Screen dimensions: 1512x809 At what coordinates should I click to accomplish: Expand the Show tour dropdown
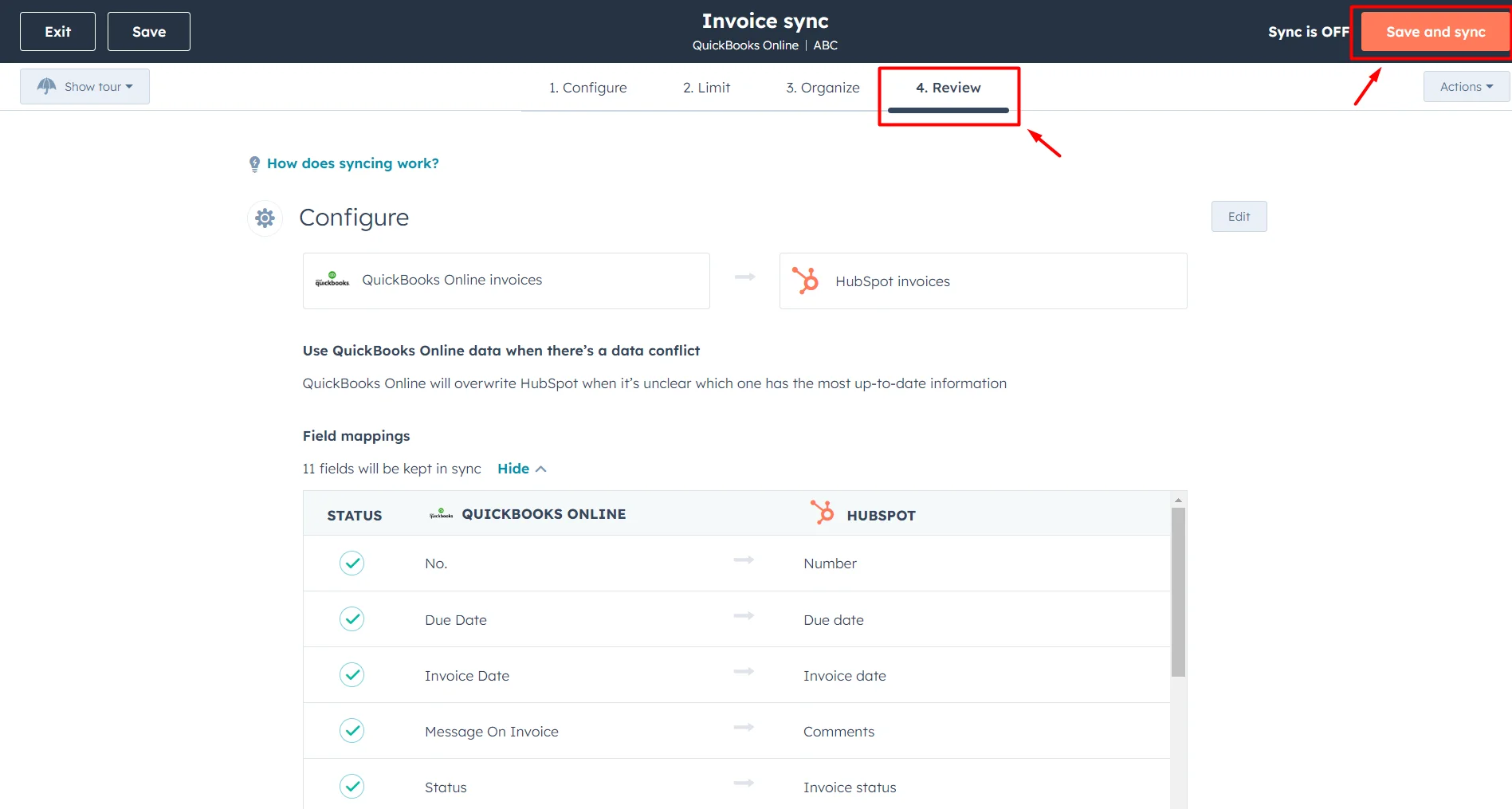click(x=84, y=86)
